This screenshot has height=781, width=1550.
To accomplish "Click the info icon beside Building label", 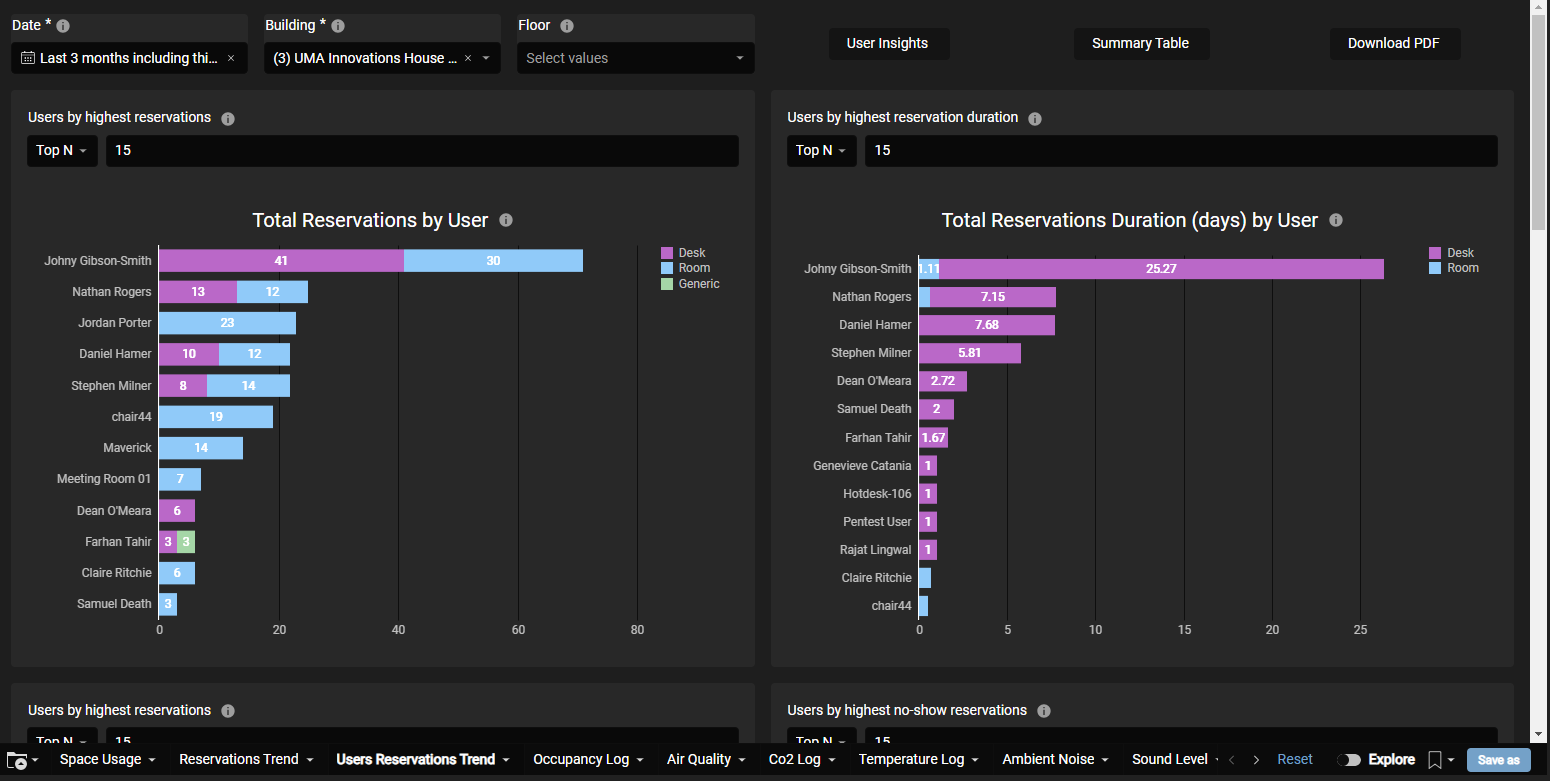I will tap(338, 26).
